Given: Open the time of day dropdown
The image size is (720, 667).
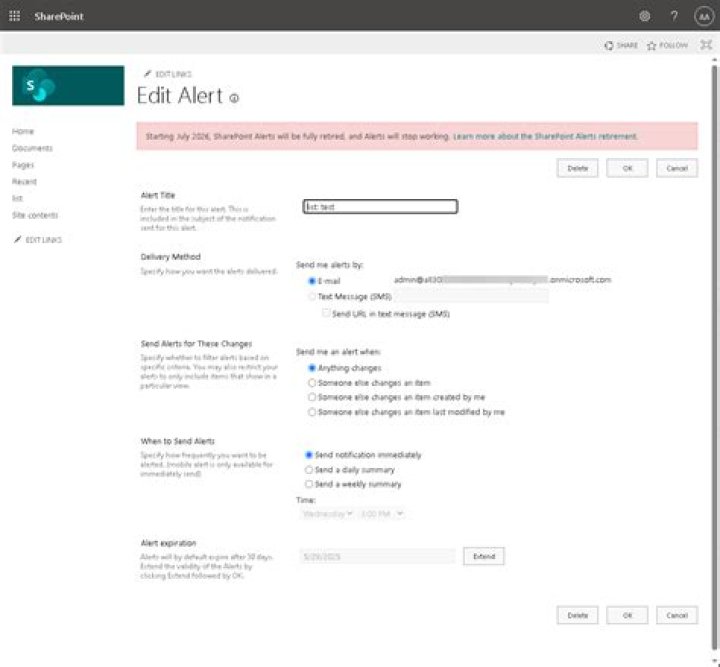Looking at the screenshot, I should coord(381,514).
